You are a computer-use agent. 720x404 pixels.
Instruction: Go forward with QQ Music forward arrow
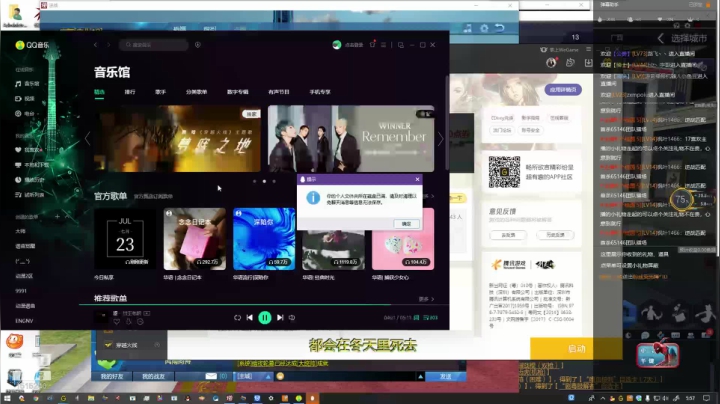pyautogui.click(x=109, y=45)
